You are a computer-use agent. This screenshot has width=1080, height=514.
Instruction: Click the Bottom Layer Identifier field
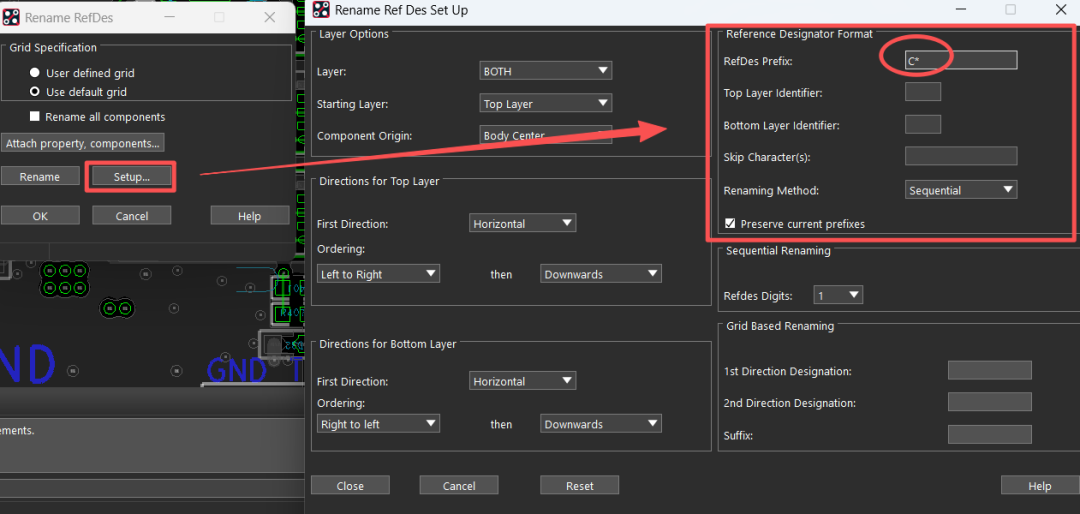[x=923, y=125]
